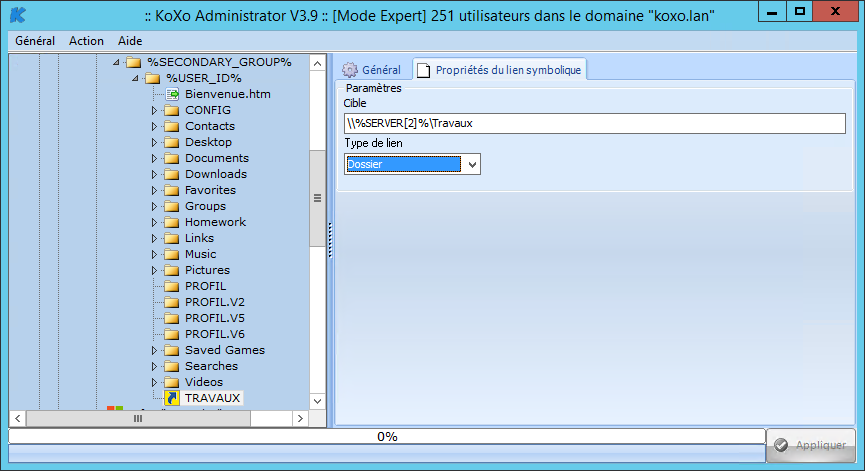865x471 pixels.
Task: Select the Searches tree item label
Action: tap(211, 366)
